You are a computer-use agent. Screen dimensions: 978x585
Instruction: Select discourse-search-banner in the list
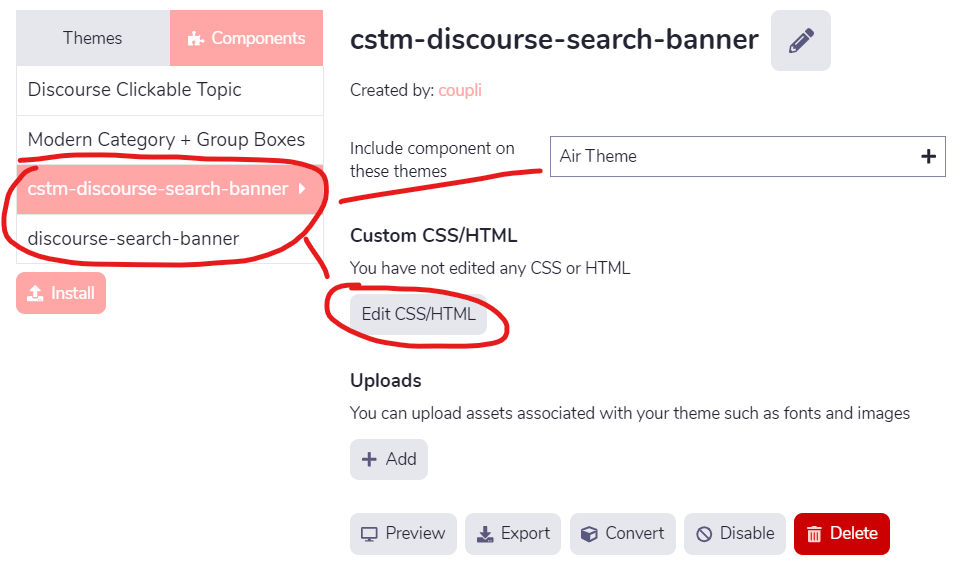[134, 238]
